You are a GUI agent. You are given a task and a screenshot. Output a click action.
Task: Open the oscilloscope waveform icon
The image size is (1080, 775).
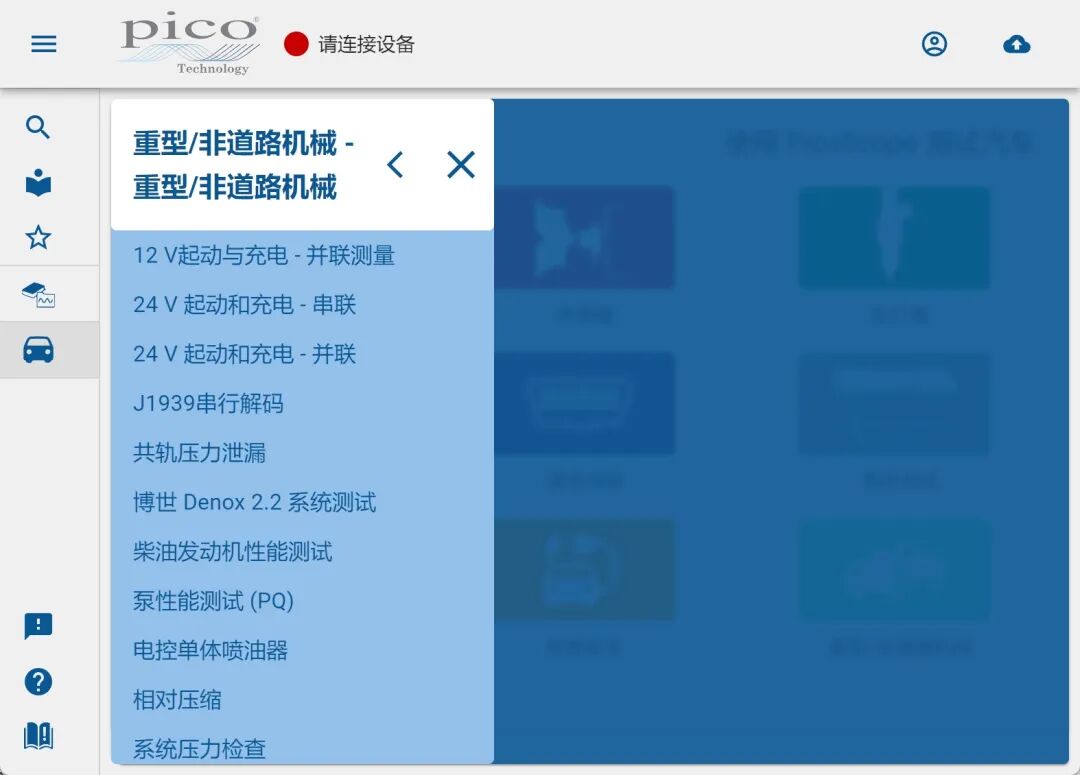[x=39, y=295]
